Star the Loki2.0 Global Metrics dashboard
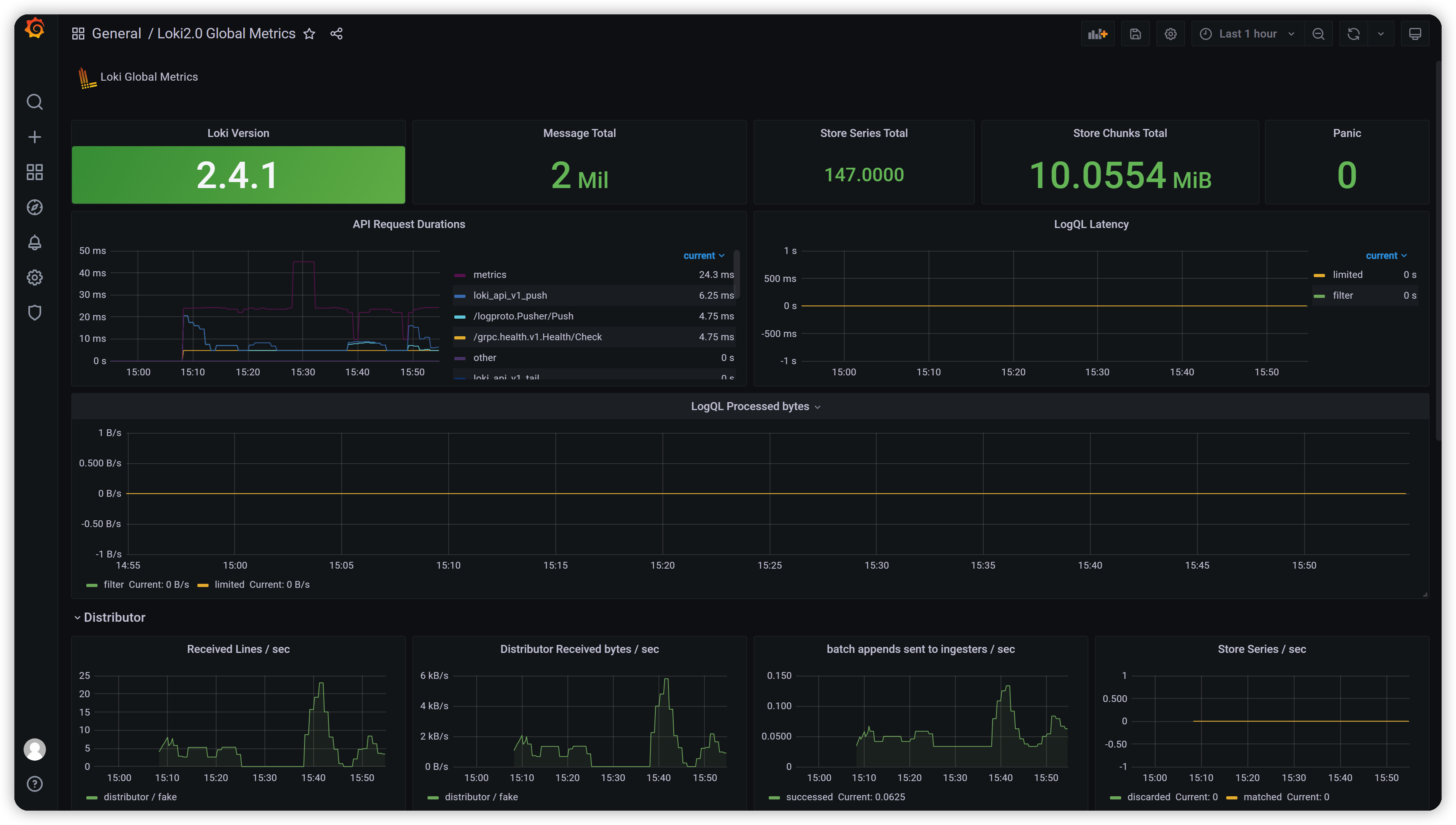Viewport: 1456px width, 825px height. pos(309,34)
